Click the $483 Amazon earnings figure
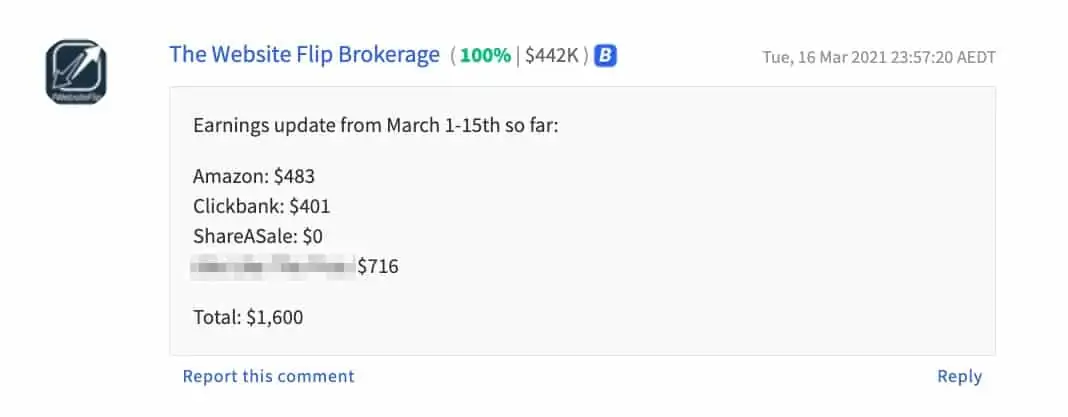Image resolution: width=1068 pixels, height=417 pixels. (x=294, y=176)
